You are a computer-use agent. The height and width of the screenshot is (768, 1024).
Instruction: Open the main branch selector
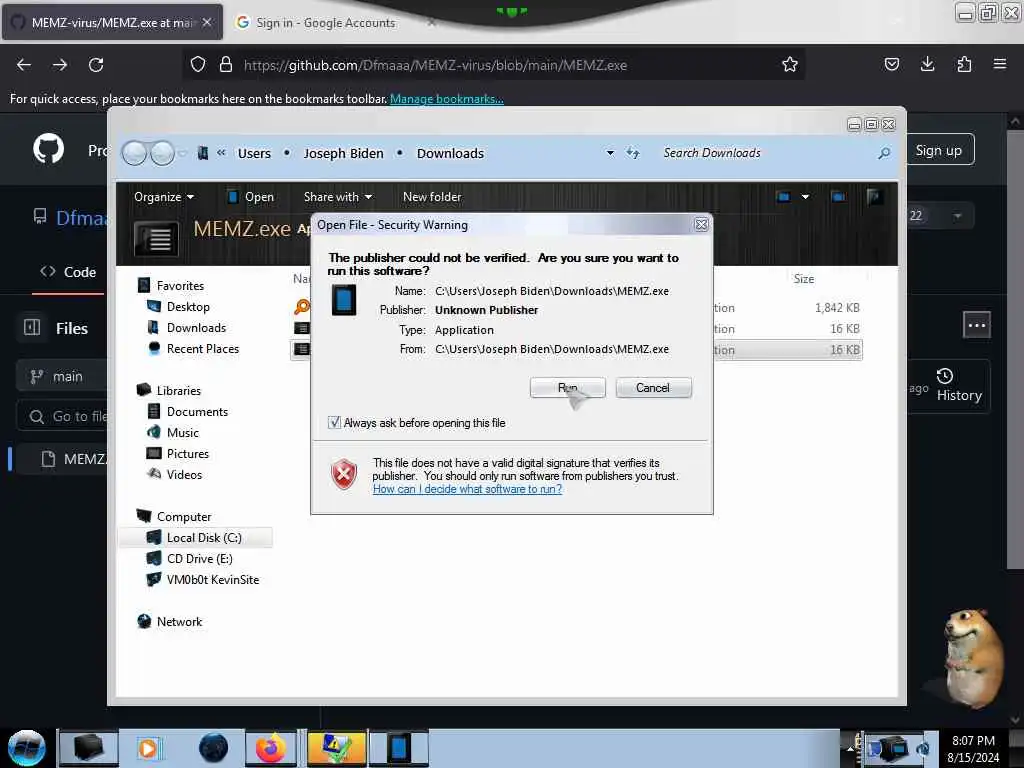coord(62,376)
